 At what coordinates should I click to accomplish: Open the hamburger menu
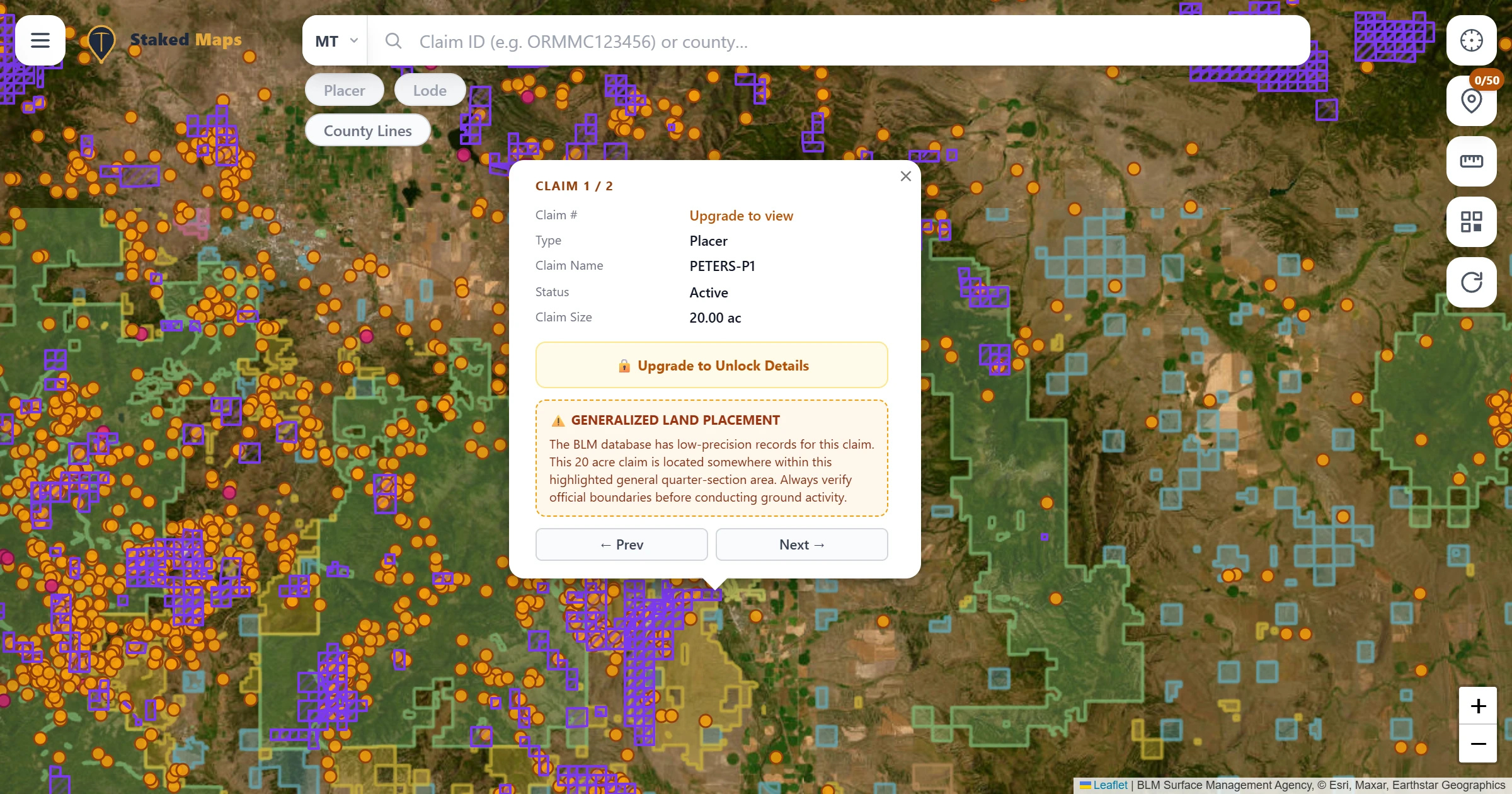(40, 40)
